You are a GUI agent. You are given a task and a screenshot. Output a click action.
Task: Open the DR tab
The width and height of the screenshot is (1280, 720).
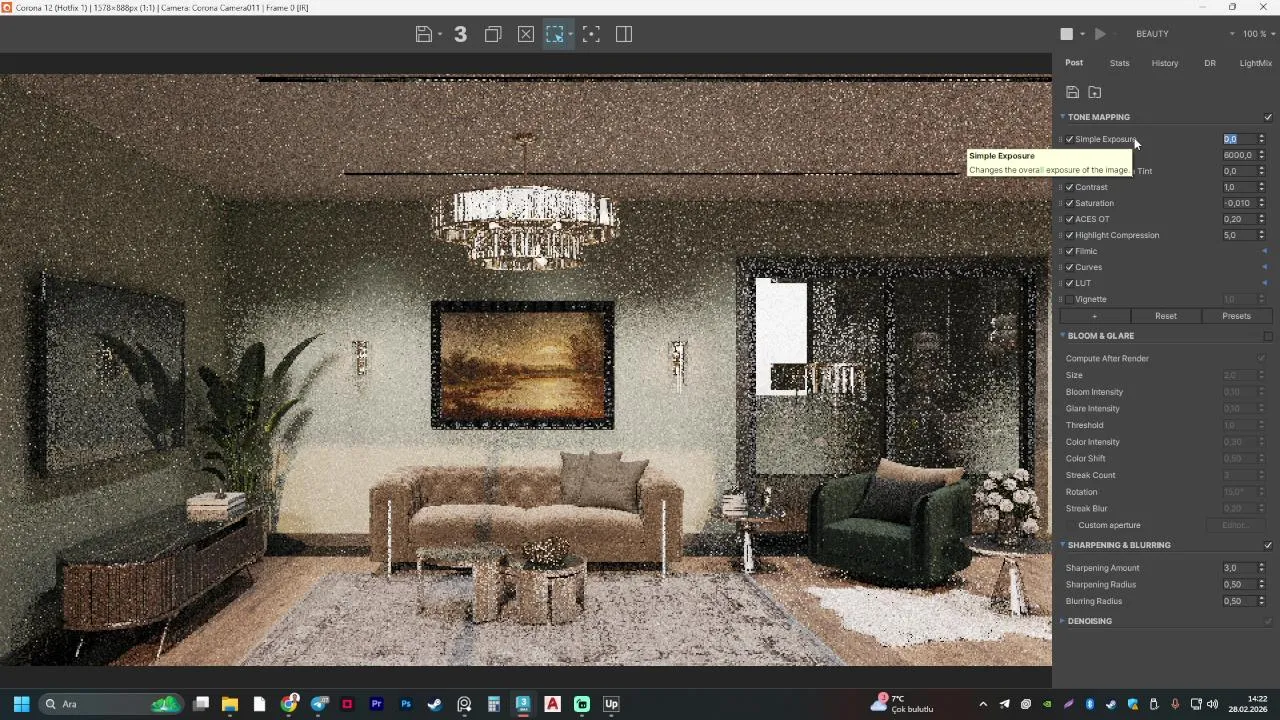(1210, 63)
